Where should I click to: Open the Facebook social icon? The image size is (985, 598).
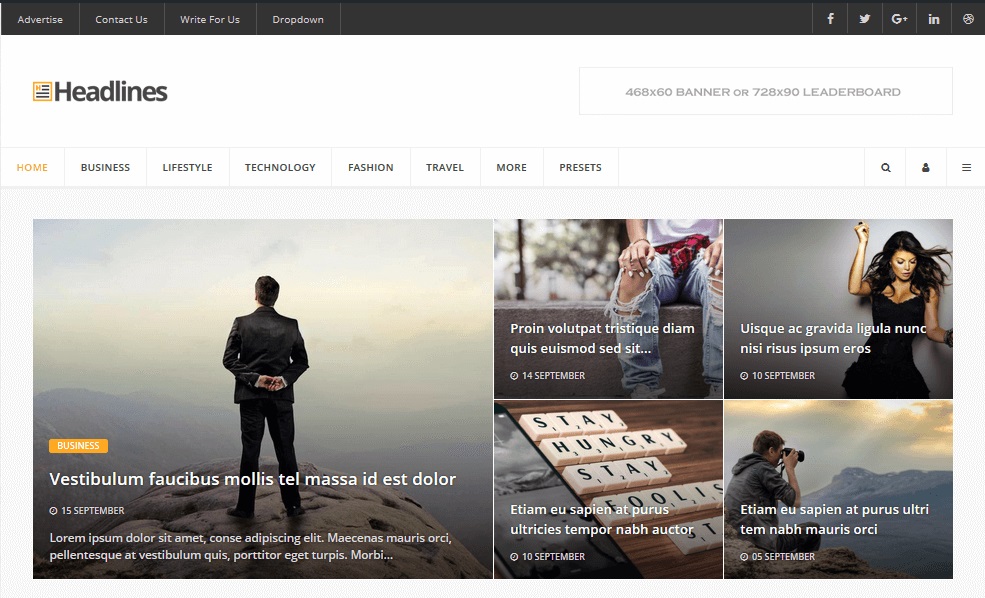[830, 19]
